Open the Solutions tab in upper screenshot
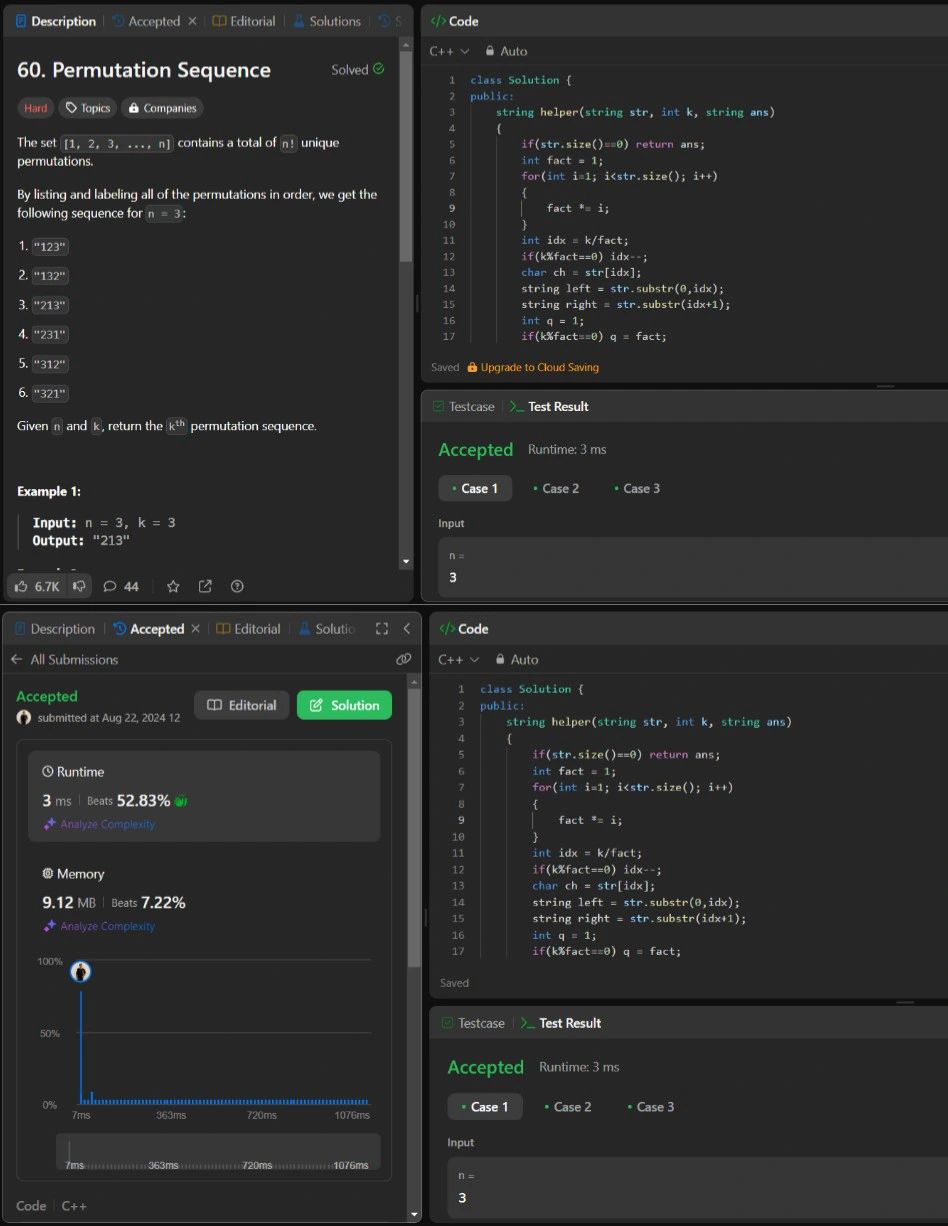This screenshot has height=1226, width=948. [326, 21]
